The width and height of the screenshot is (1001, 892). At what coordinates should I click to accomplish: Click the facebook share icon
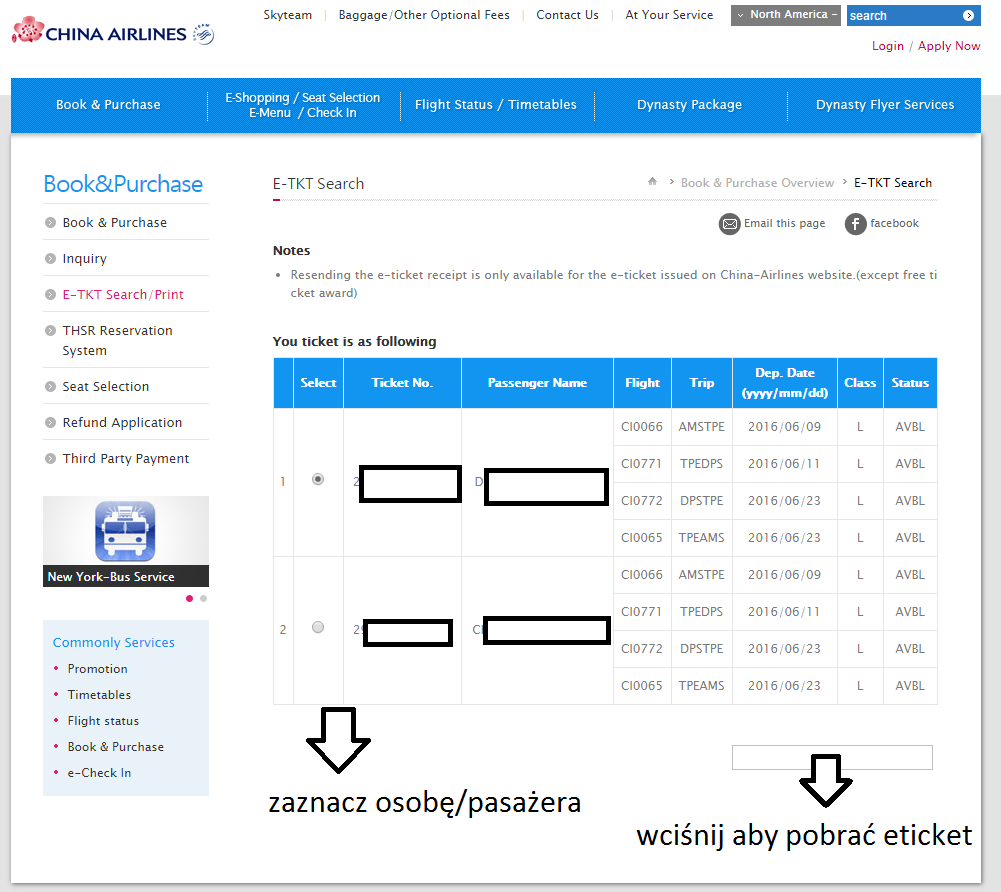855,224
